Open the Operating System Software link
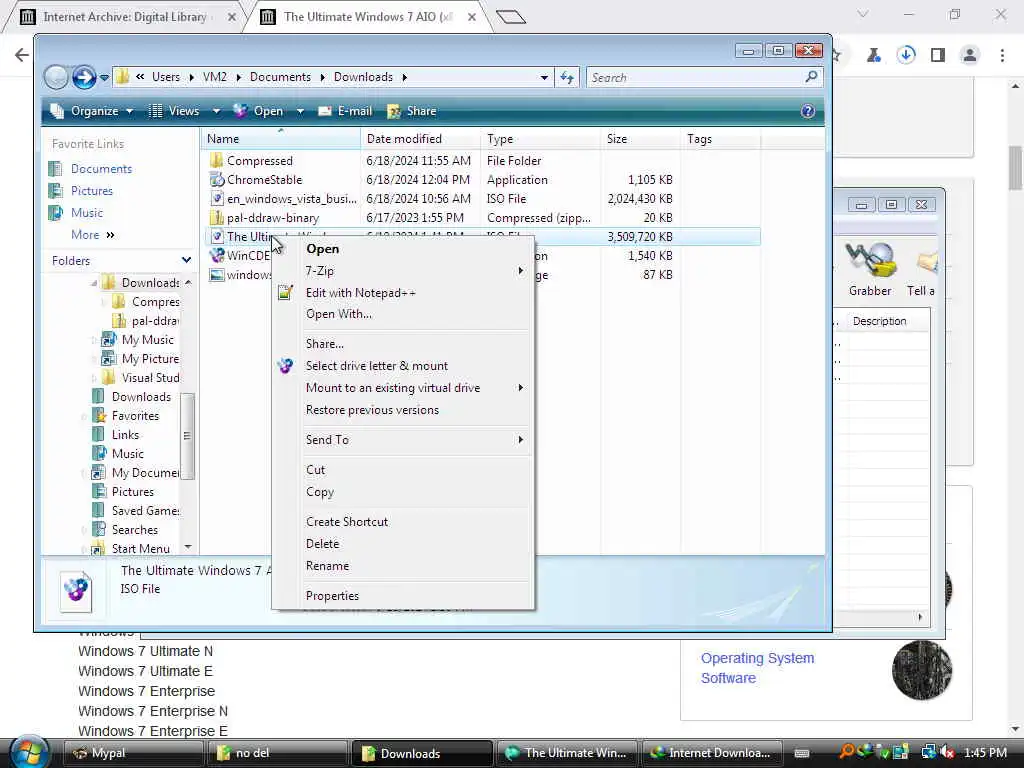This screenshot has height=768, width=1024. [x=758, y=668]
